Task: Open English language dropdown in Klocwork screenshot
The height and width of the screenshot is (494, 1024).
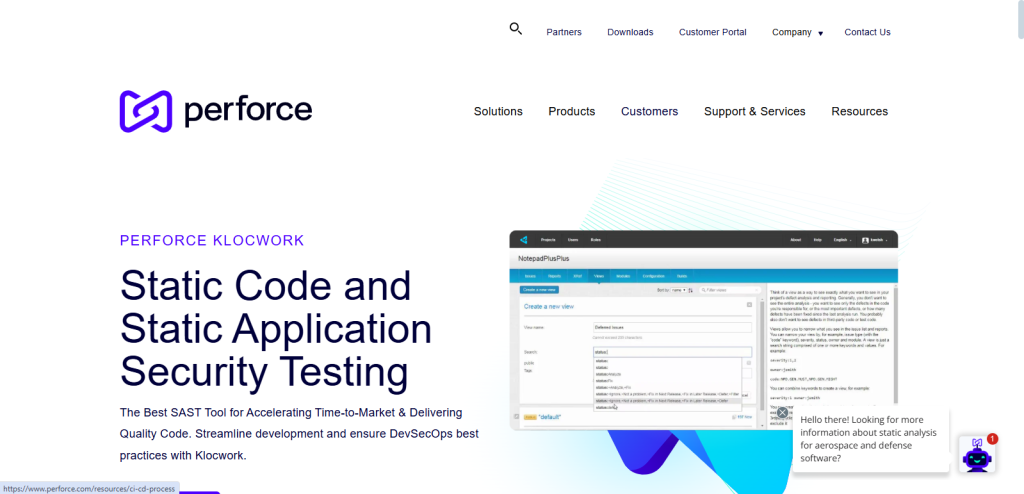Action: (842, 240)
